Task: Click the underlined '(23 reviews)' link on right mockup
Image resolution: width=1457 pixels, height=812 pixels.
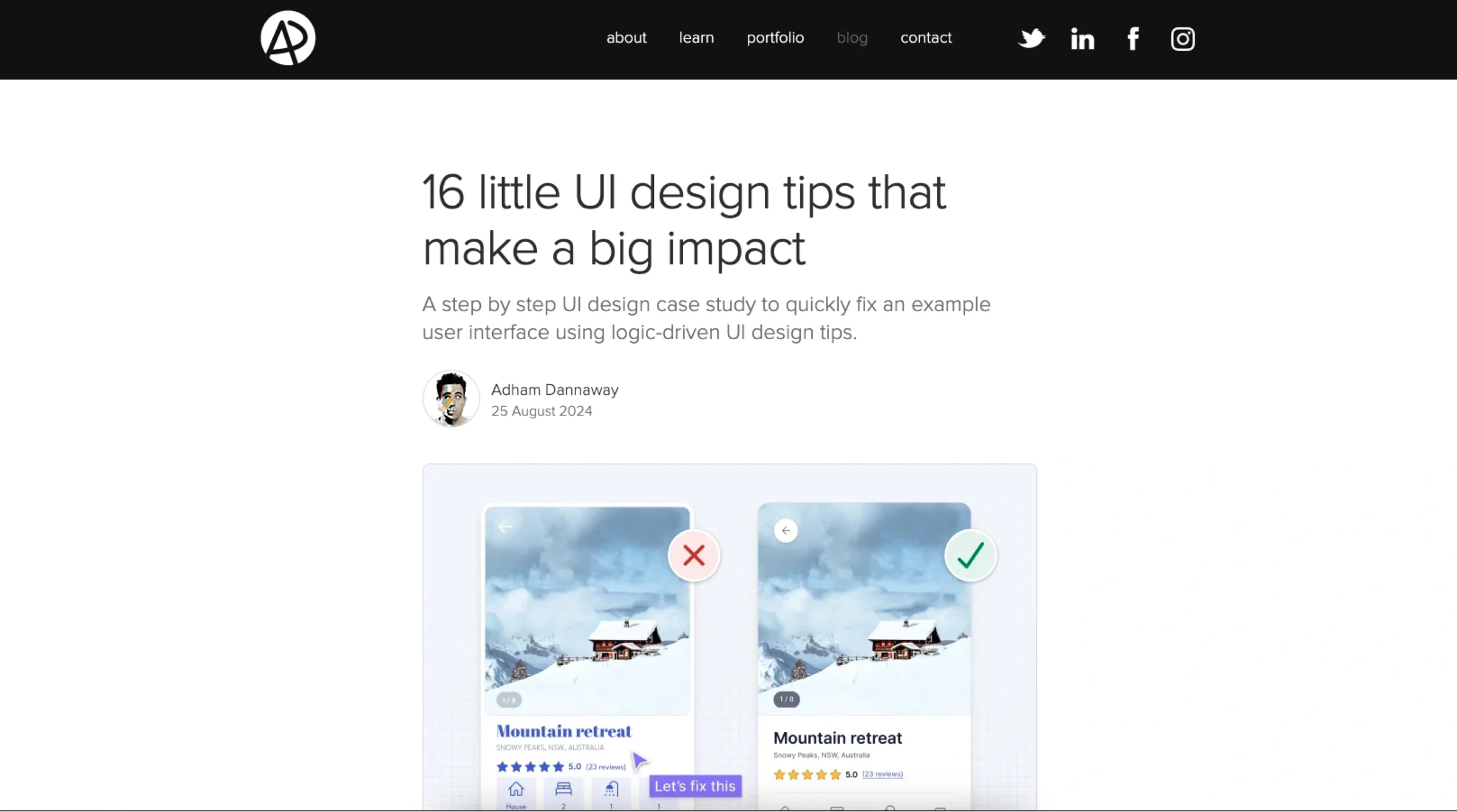Action: pyautogui.click(x=882, y=774)
